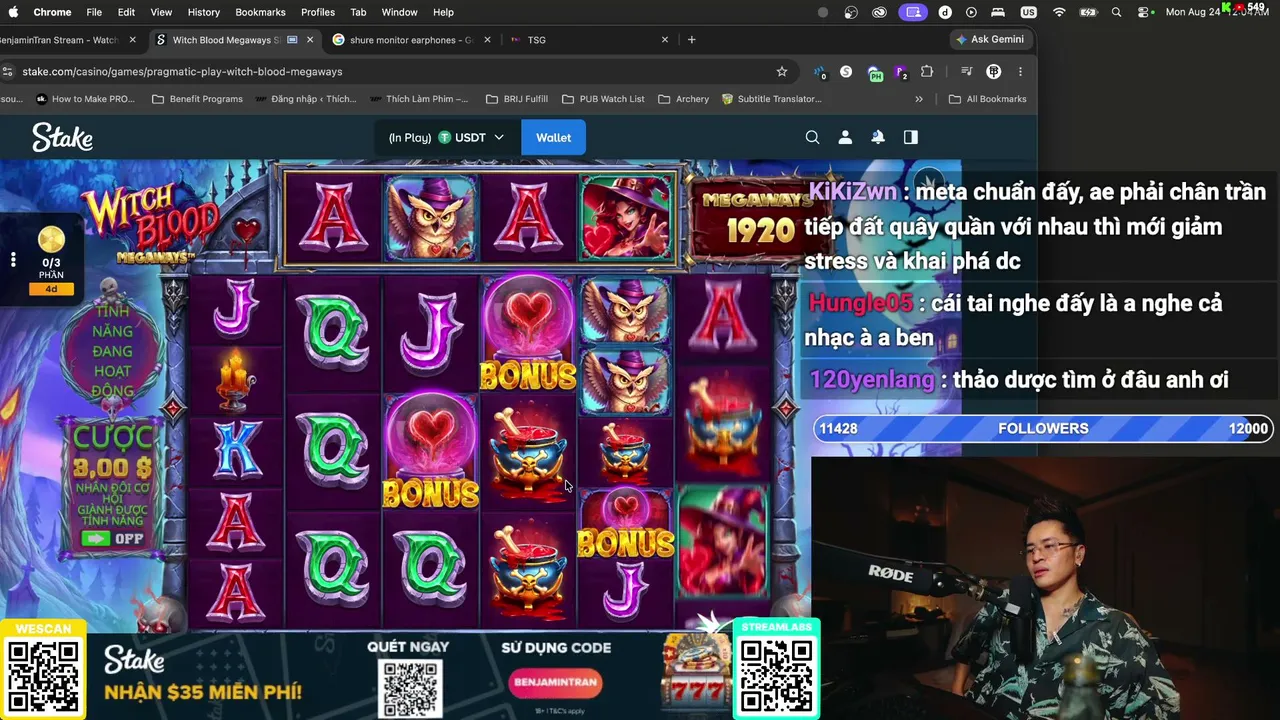Viewport: 1280px width, 720px height.
Task: Open the All Bookmarks folder
Action: click(x=987, y=99)
